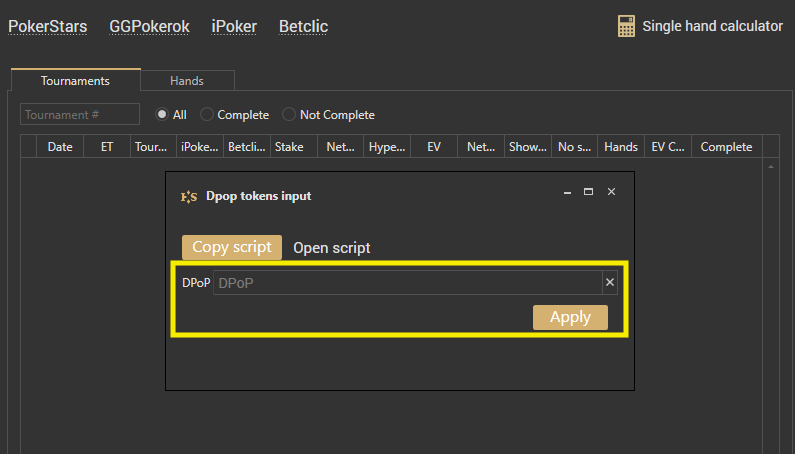The image size is (795, 454).
Task: Choose the Not Complete radio option
Action: 290,115
